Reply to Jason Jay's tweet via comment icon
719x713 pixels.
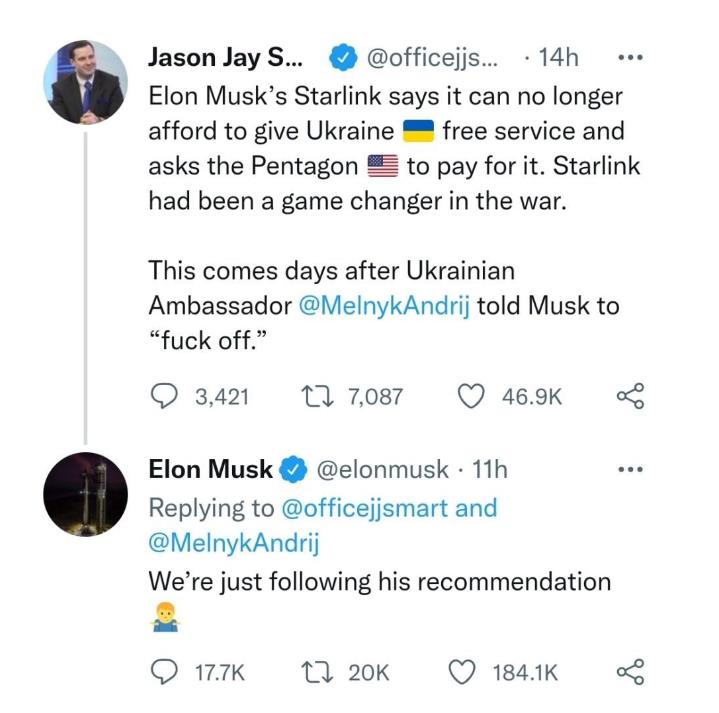164,396
